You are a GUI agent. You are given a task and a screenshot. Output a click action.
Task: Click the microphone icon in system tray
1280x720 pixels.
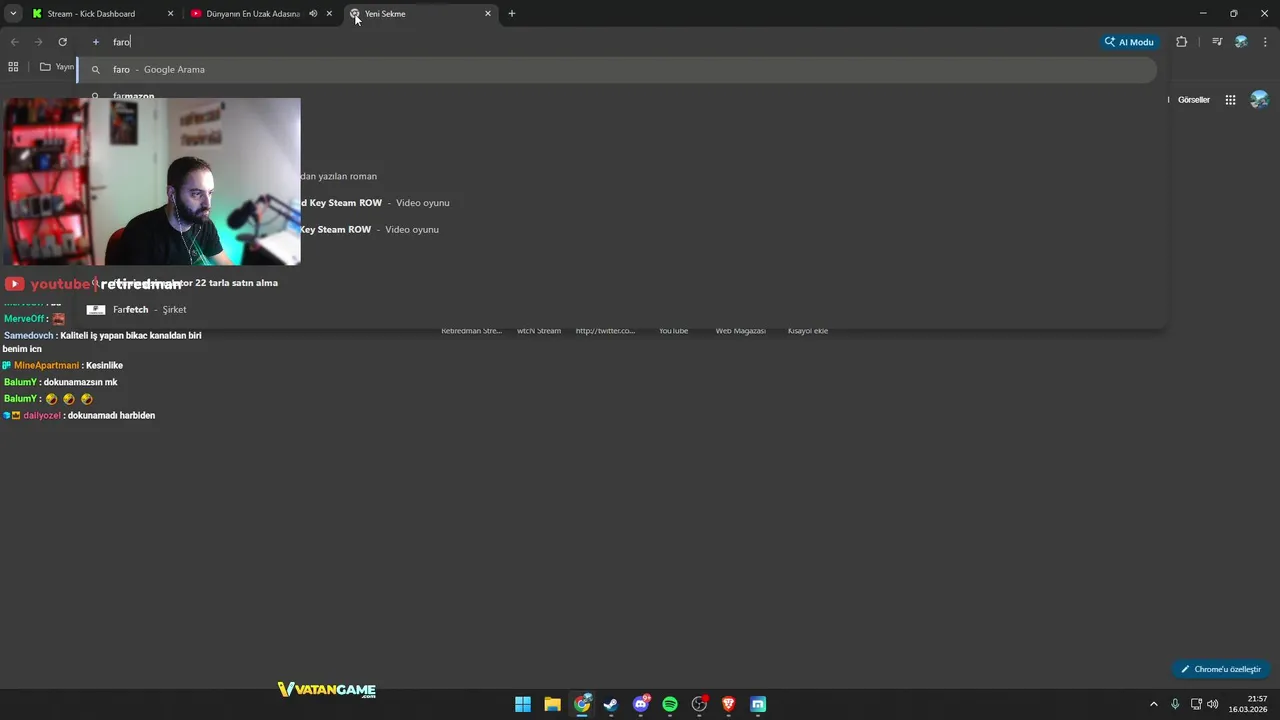click(1175, 704)
